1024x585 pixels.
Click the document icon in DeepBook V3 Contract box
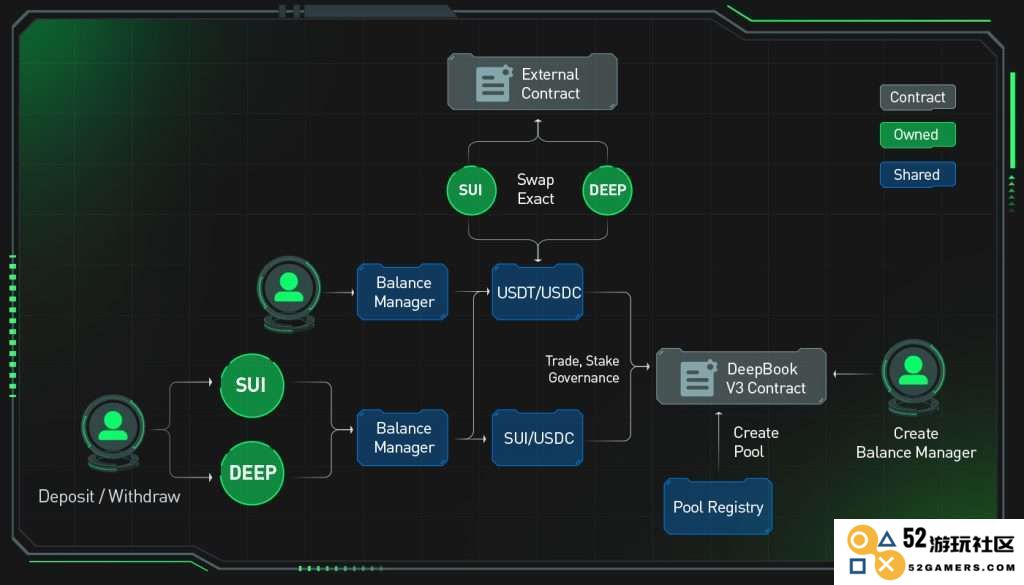pos(698,378)
